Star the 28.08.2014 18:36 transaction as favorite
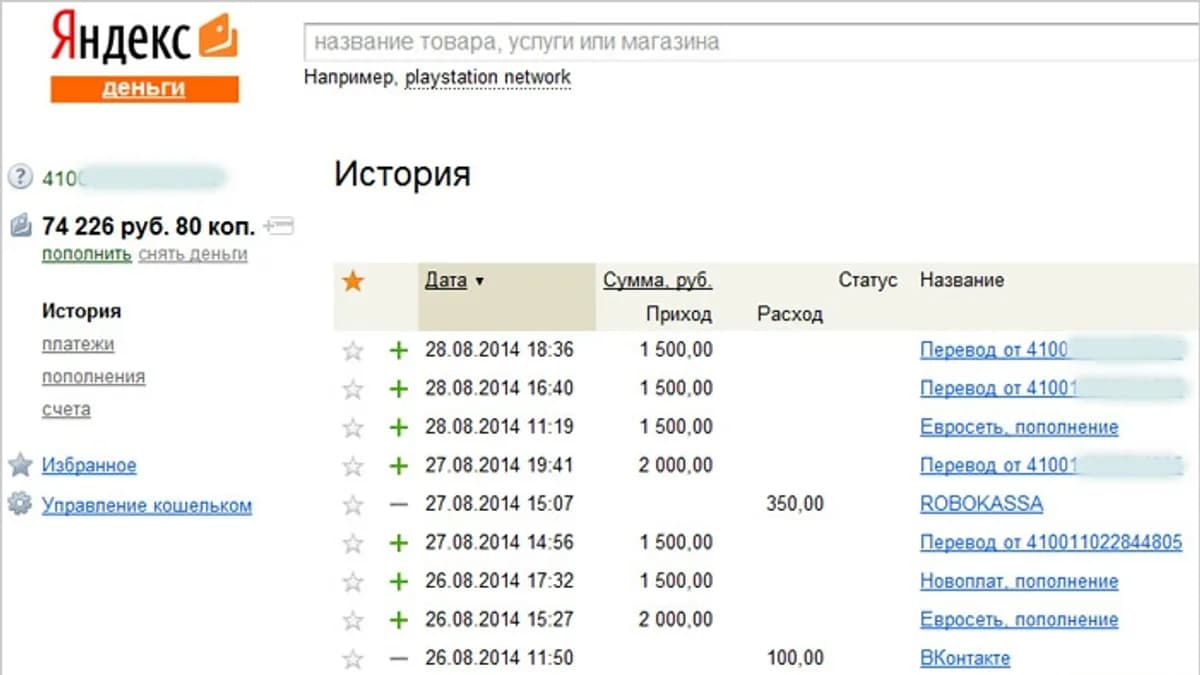 coord(353,351)
